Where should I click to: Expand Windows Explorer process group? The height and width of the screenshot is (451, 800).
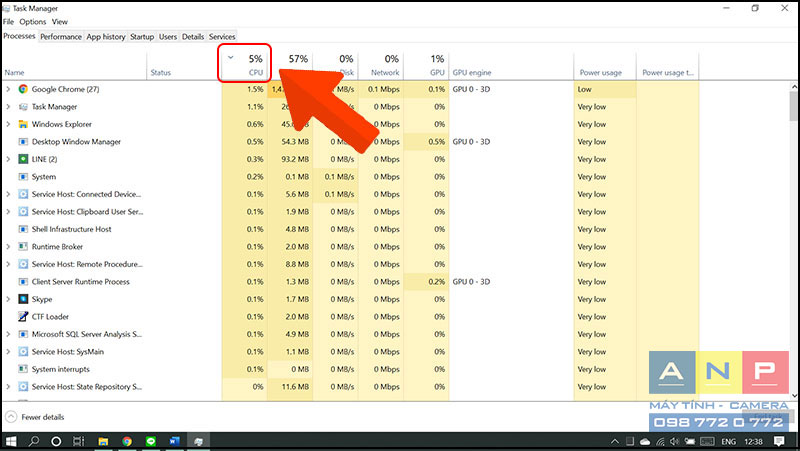[x=8, y=124]
